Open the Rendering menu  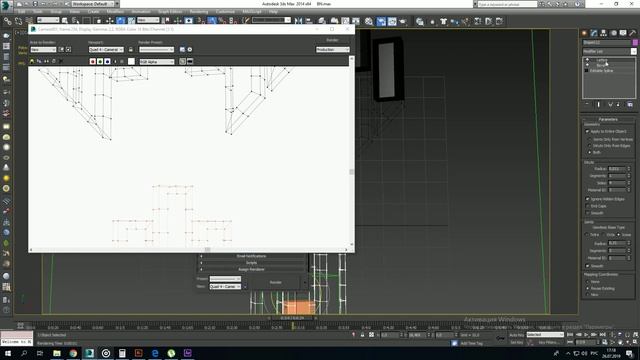199,12
